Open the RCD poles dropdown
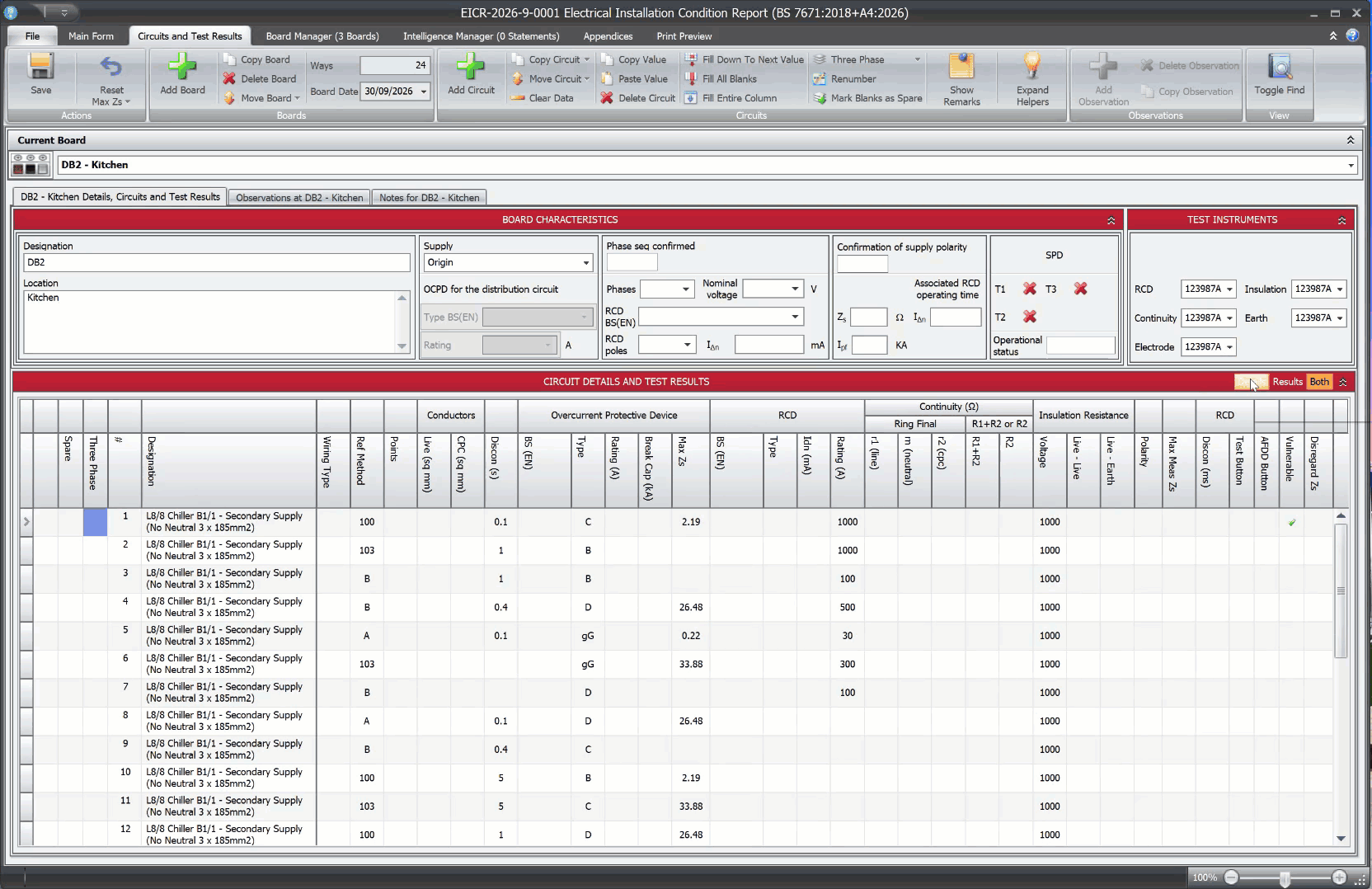This screenshot has width=1372, height=889. (x=688, y=345)
